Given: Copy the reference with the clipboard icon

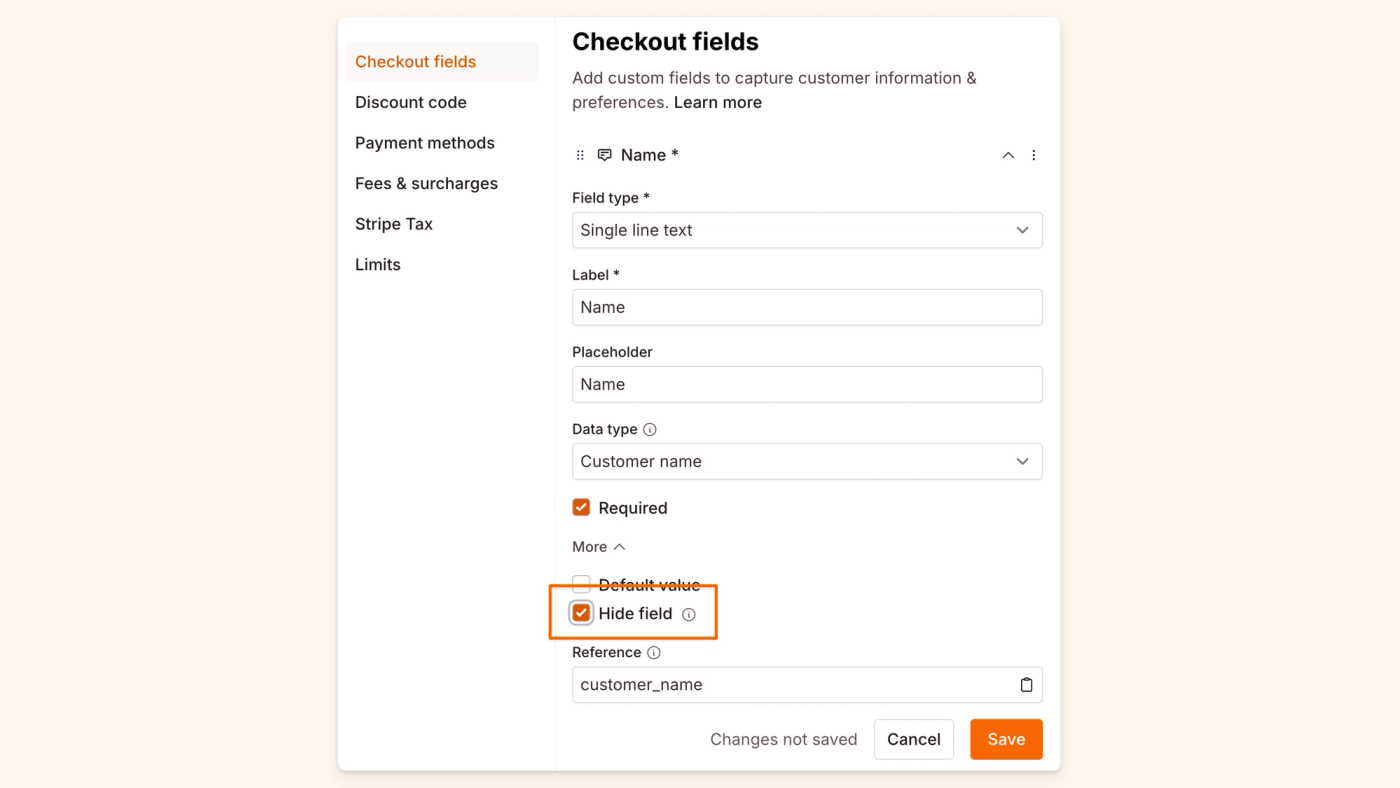Looking at the screenshot, I should click(1026, 685).
